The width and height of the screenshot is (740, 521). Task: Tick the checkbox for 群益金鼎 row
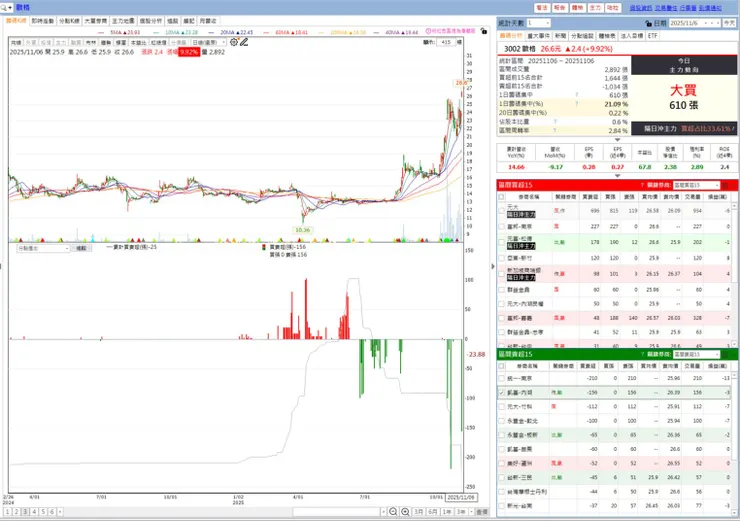501,290
